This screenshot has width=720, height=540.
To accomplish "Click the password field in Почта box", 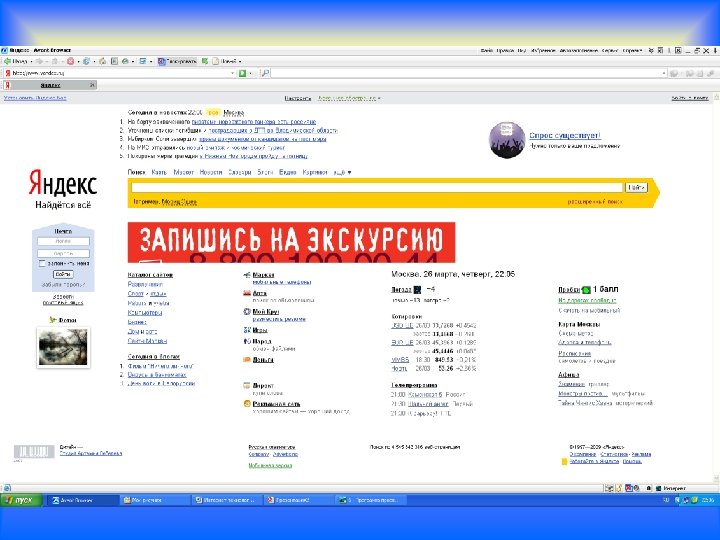I will (x=63, y=253).
